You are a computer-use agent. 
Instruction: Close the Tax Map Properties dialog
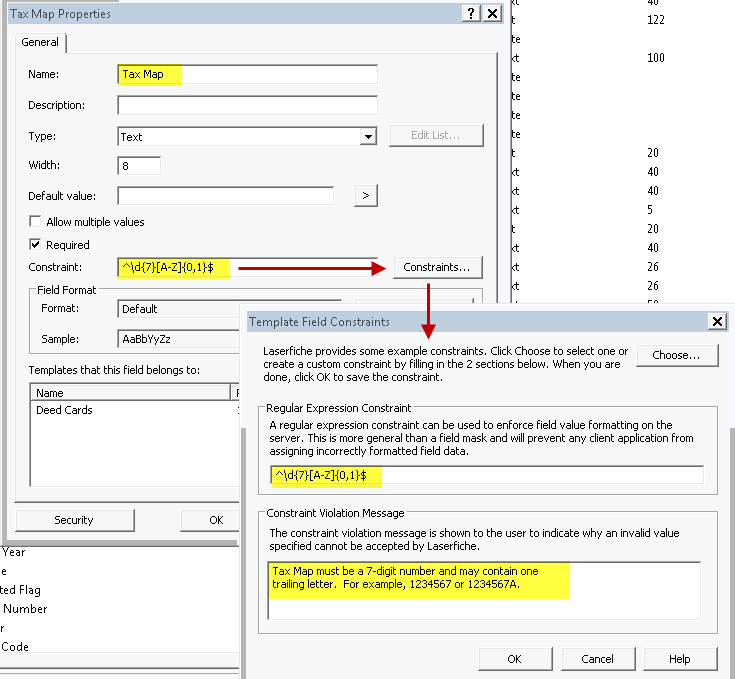pos(492,13)
